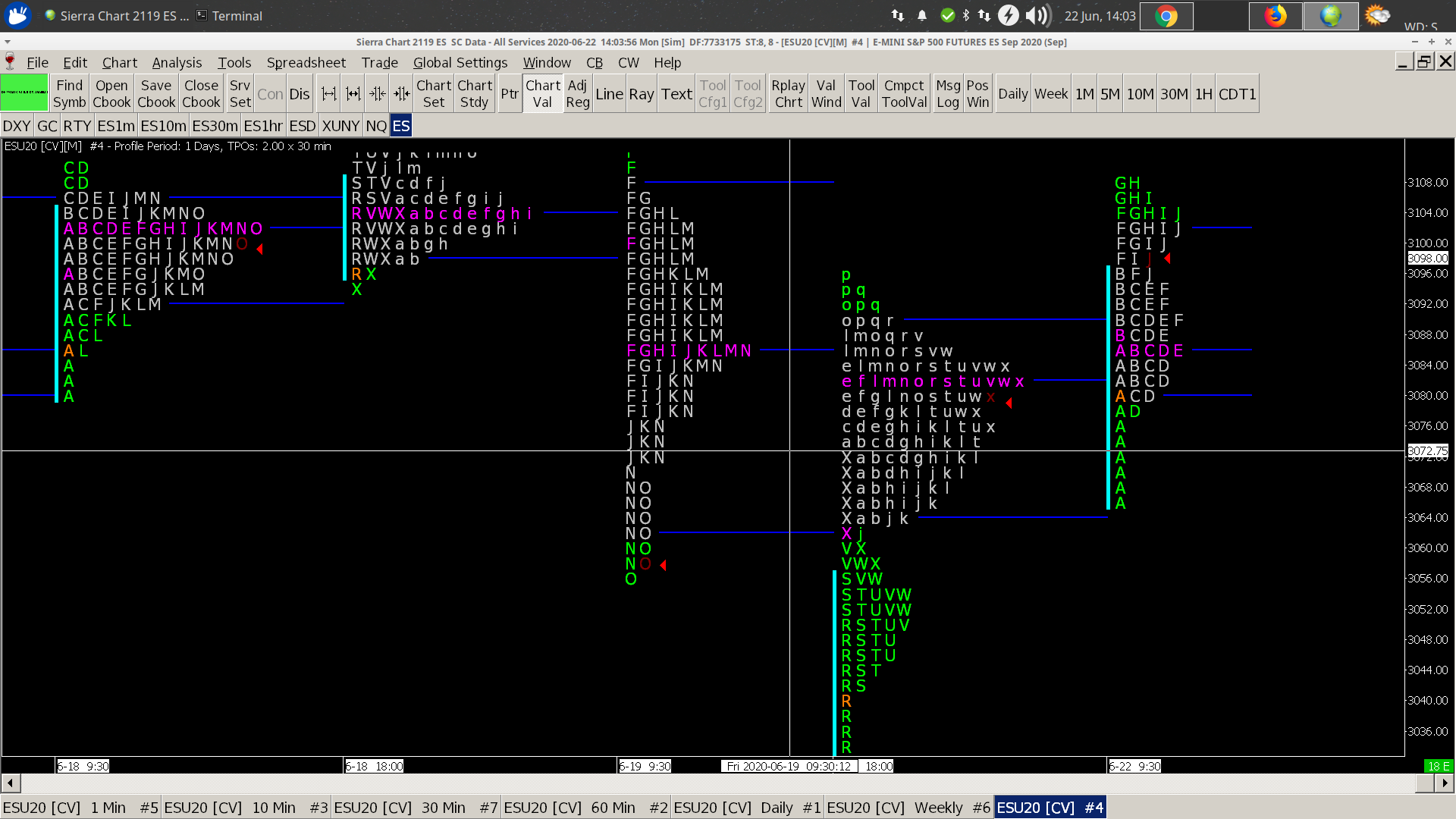Open the Analysis menu

[x=177, y=62]
